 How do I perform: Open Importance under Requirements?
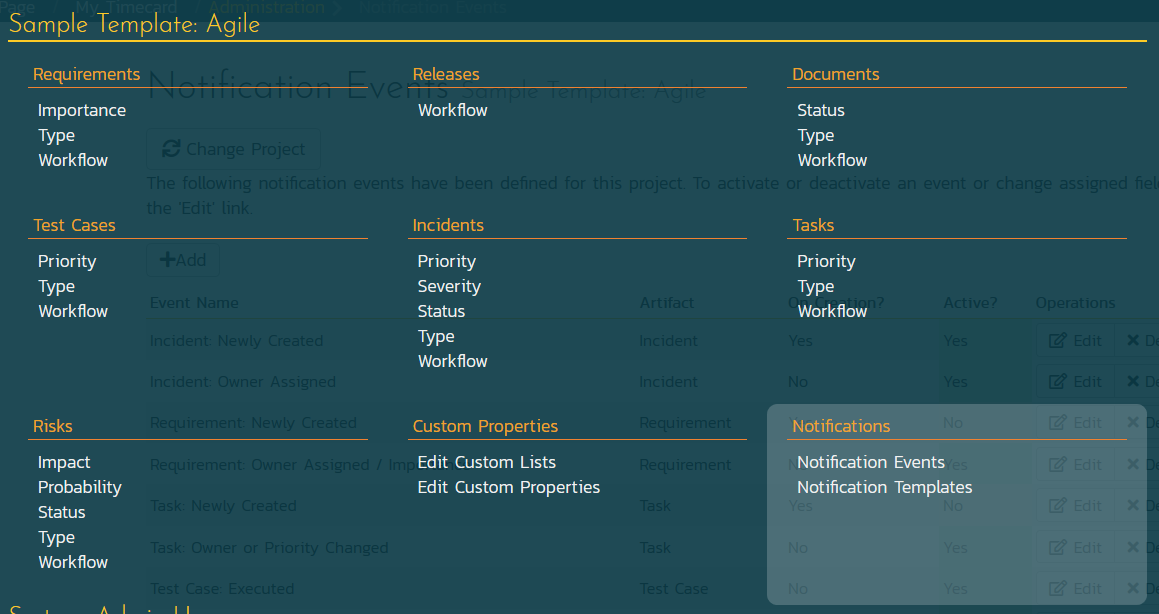82,110
